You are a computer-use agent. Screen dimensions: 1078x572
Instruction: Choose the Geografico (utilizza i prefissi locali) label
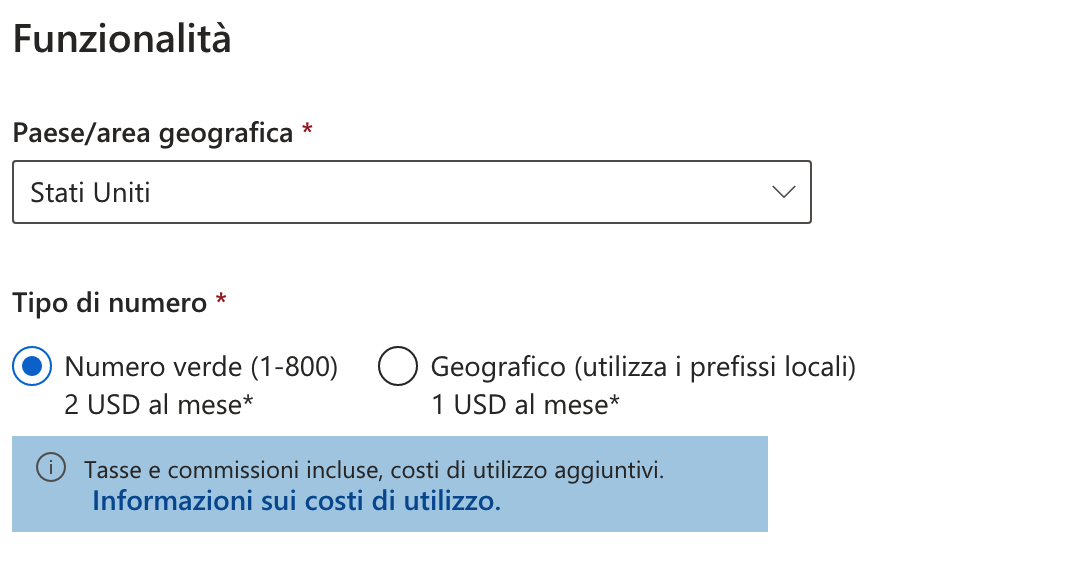(x=643, y=366)
